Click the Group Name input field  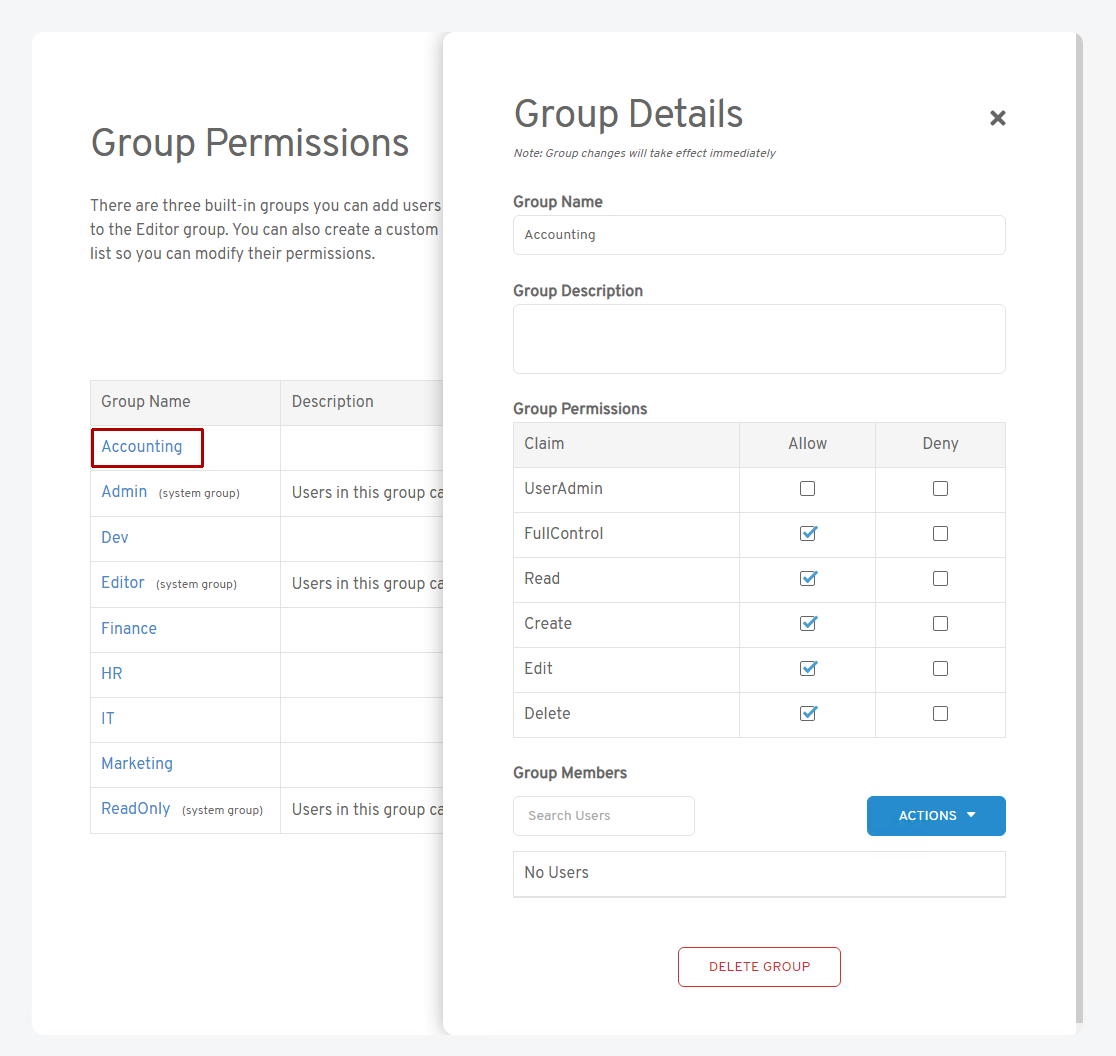759,235
